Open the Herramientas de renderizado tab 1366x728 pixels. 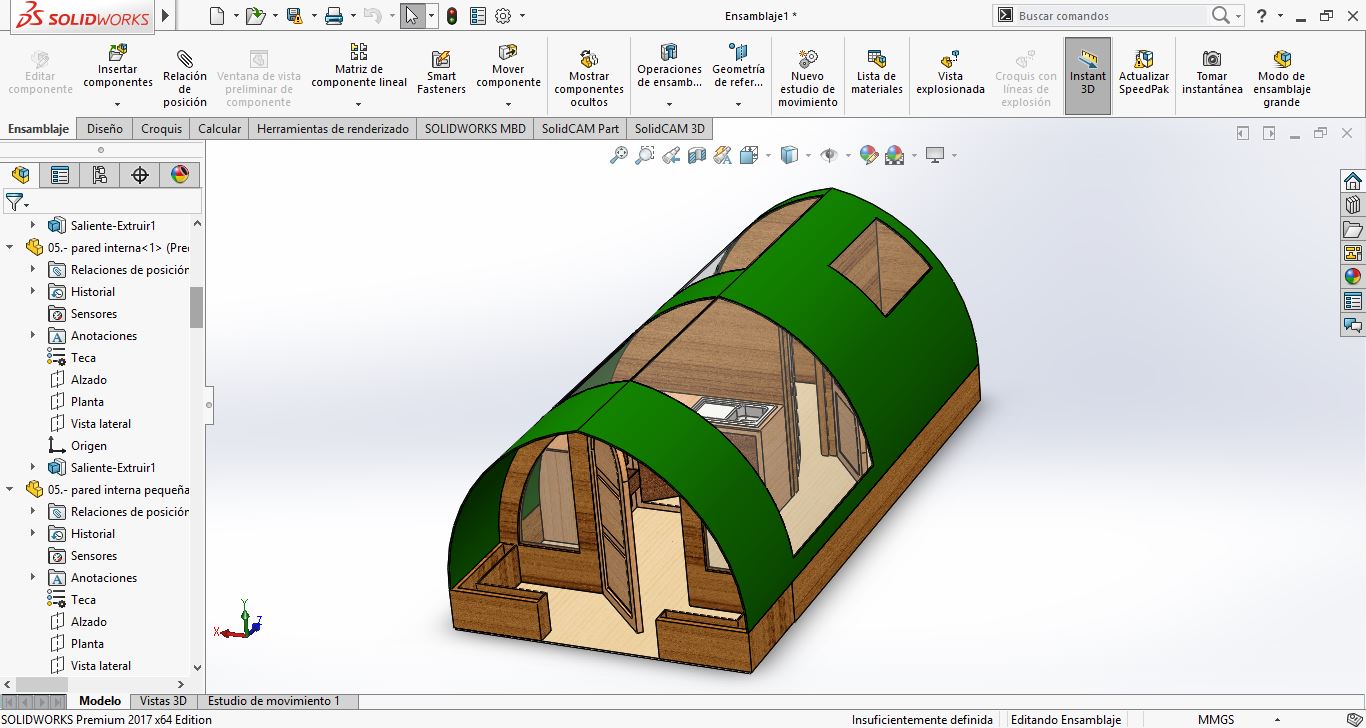click(x=333, y=128)
